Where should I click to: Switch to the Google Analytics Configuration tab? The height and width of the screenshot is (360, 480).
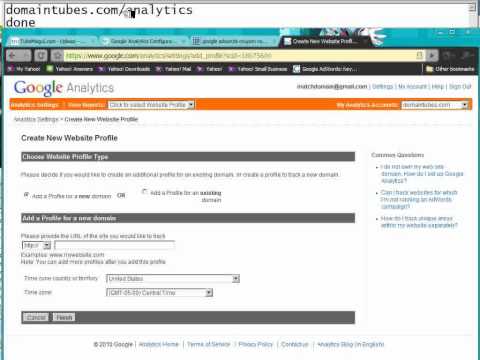tap(143, 41)
